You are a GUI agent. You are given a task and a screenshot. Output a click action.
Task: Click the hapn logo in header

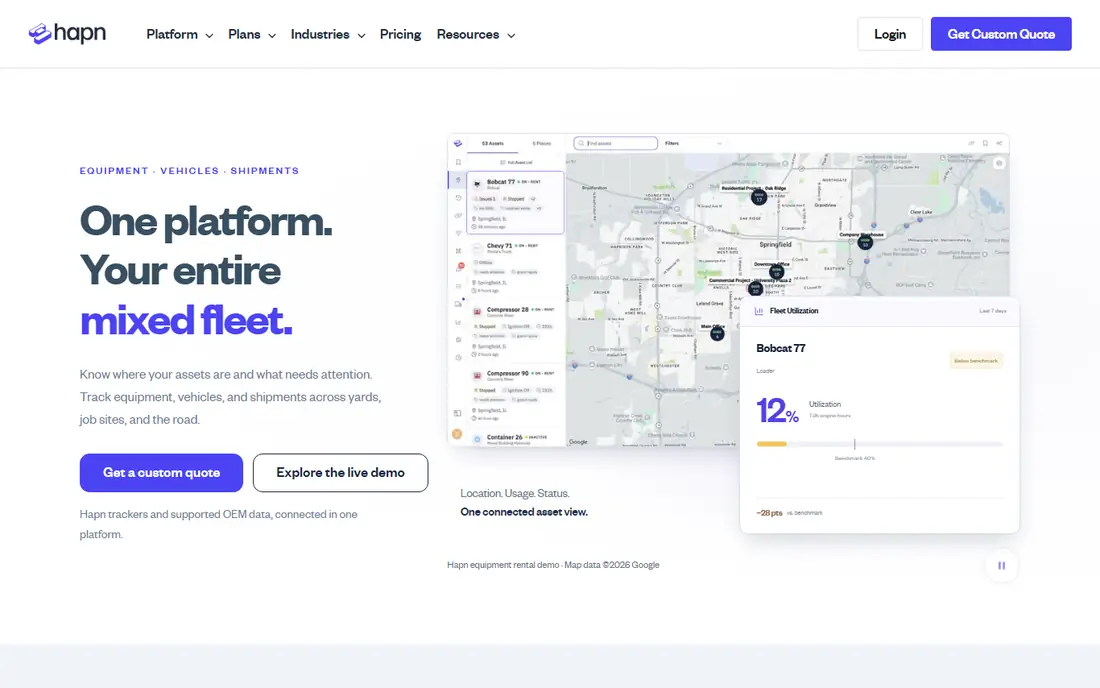click(x=67, y=33)
